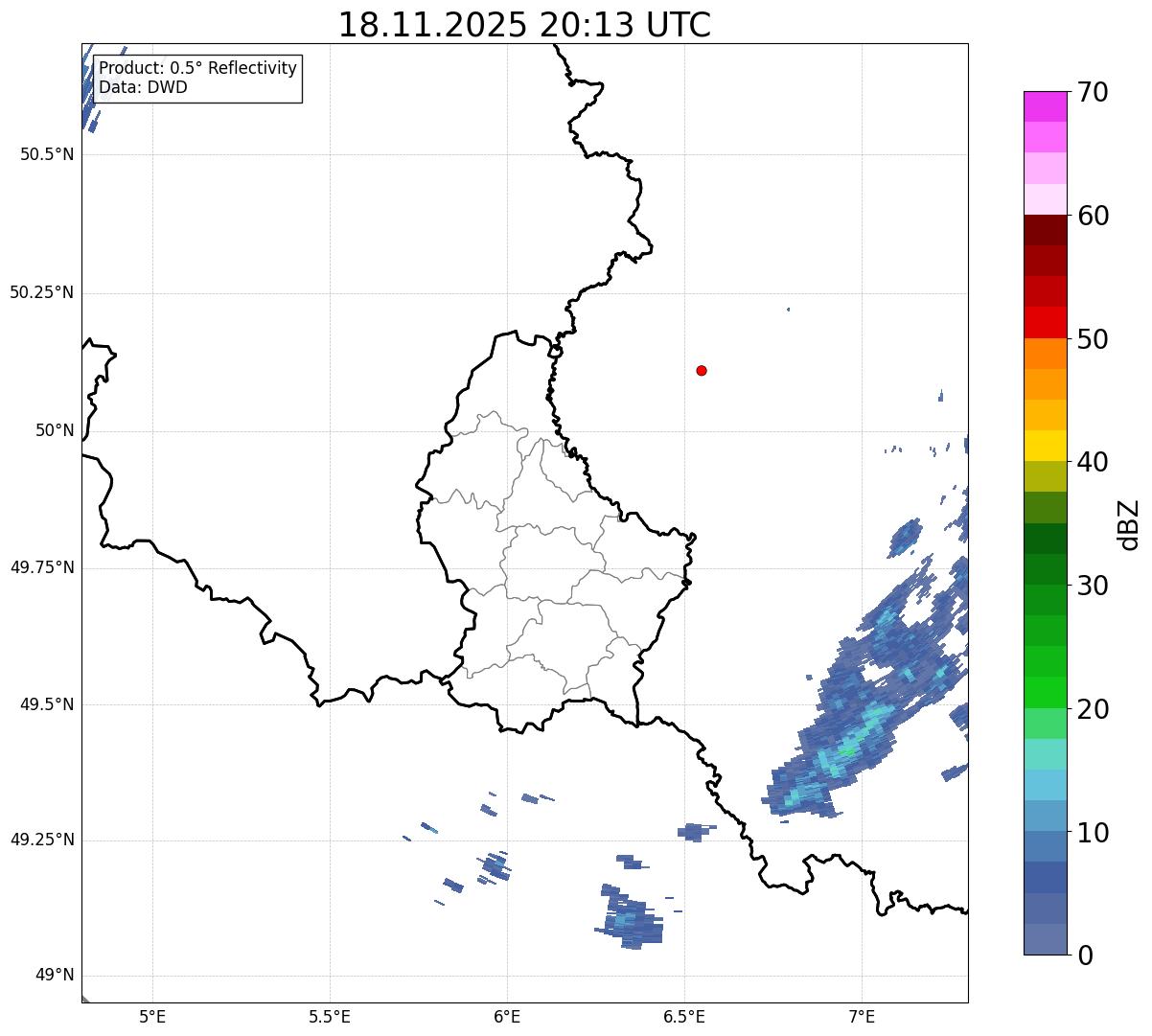This screenshot has height=1036, width=1152.
Task: Click the 'Product: 0.5° Reflectivity' legend text
Action: click(x=198, y=69)
